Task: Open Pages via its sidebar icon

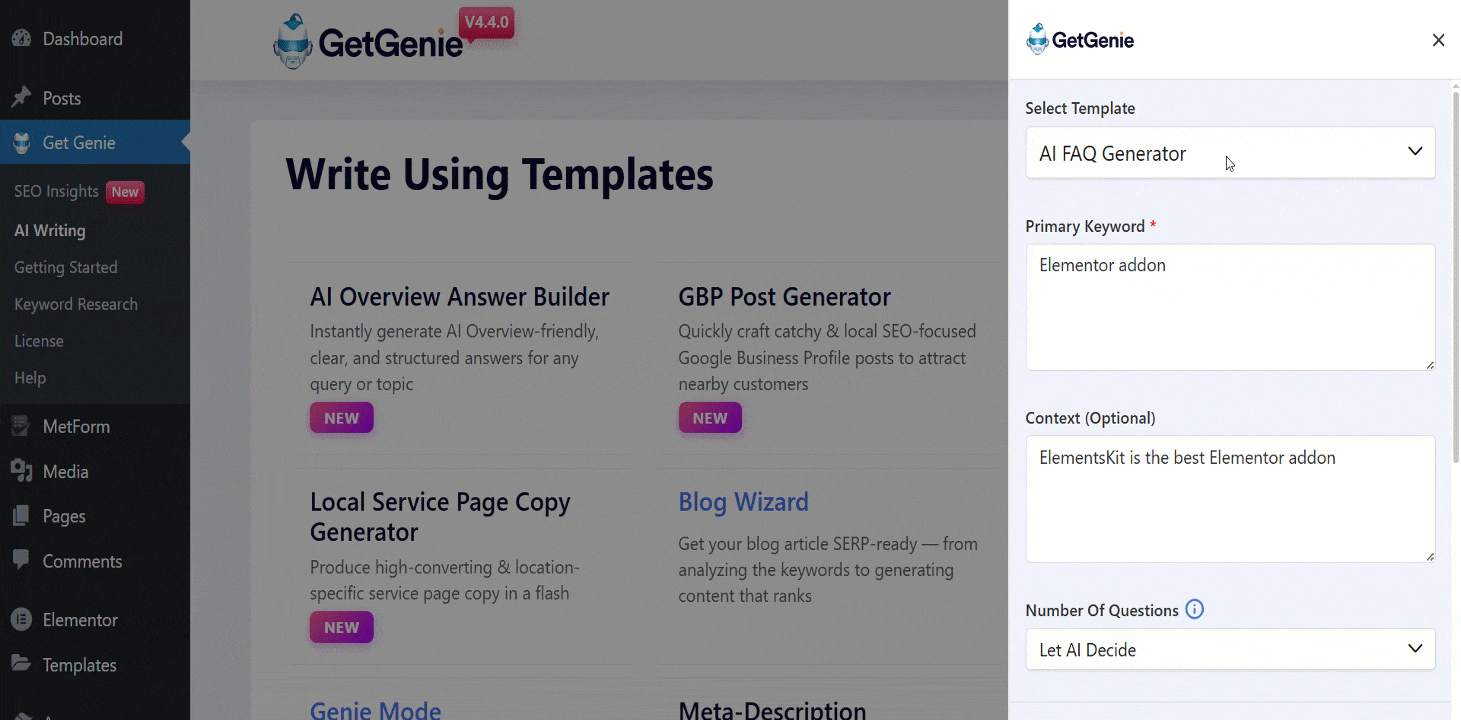Action: pyautogui.click(x=20, y=515)
